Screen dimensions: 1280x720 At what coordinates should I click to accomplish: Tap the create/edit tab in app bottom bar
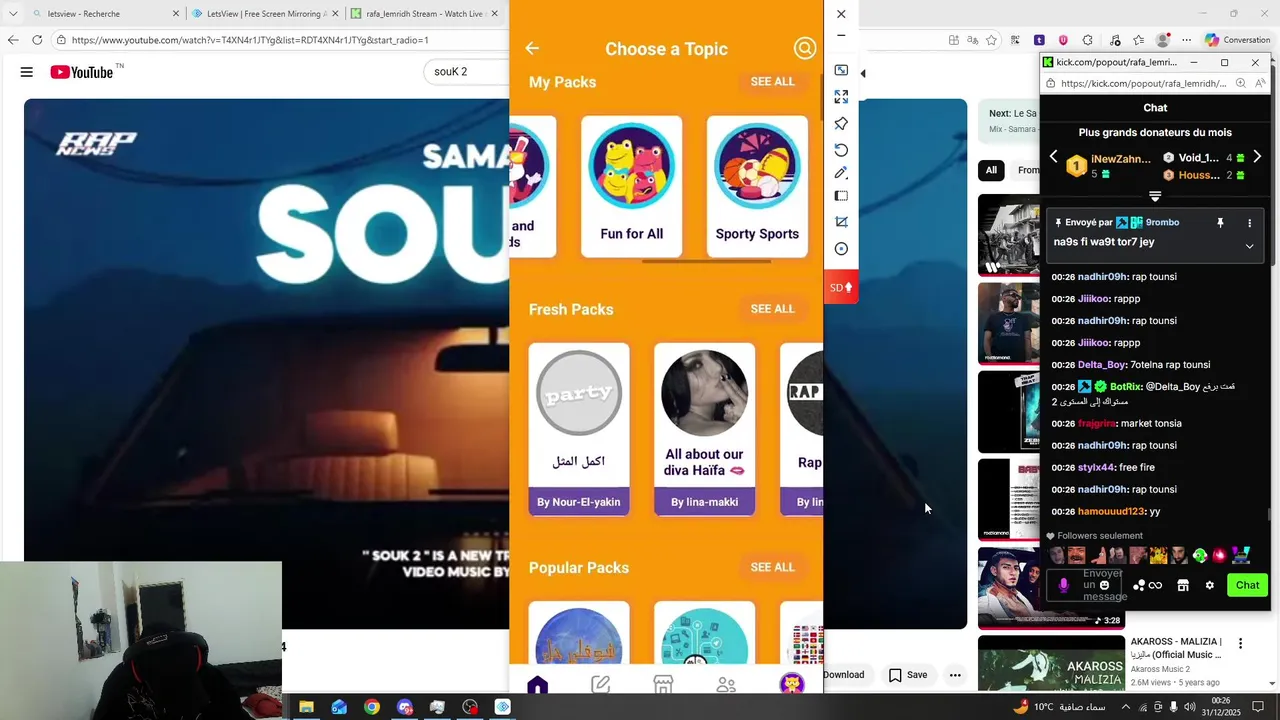600,685
